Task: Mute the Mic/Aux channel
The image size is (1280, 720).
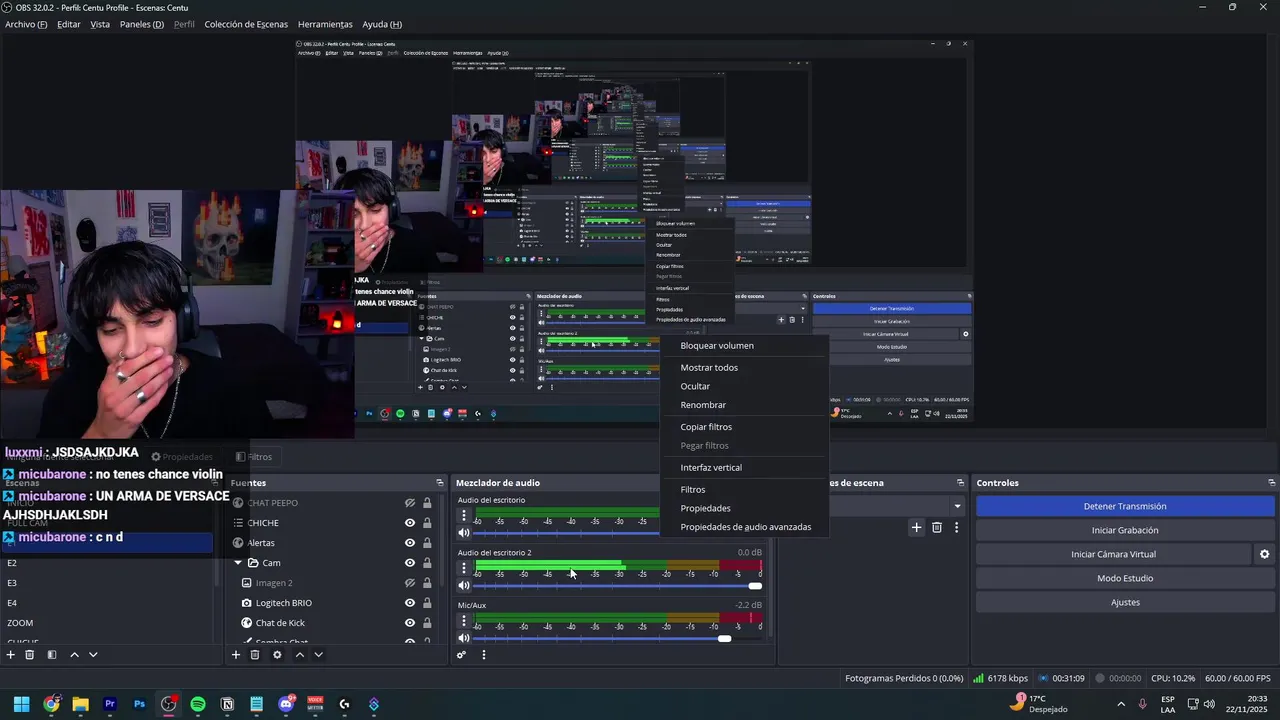Action: coord(464,639)
